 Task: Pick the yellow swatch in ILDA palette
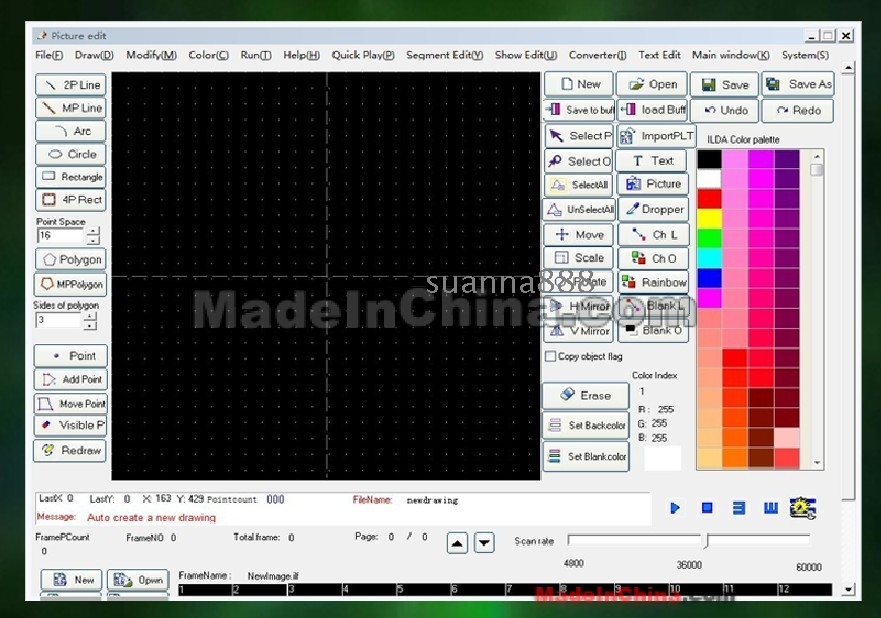click(710, 218)
